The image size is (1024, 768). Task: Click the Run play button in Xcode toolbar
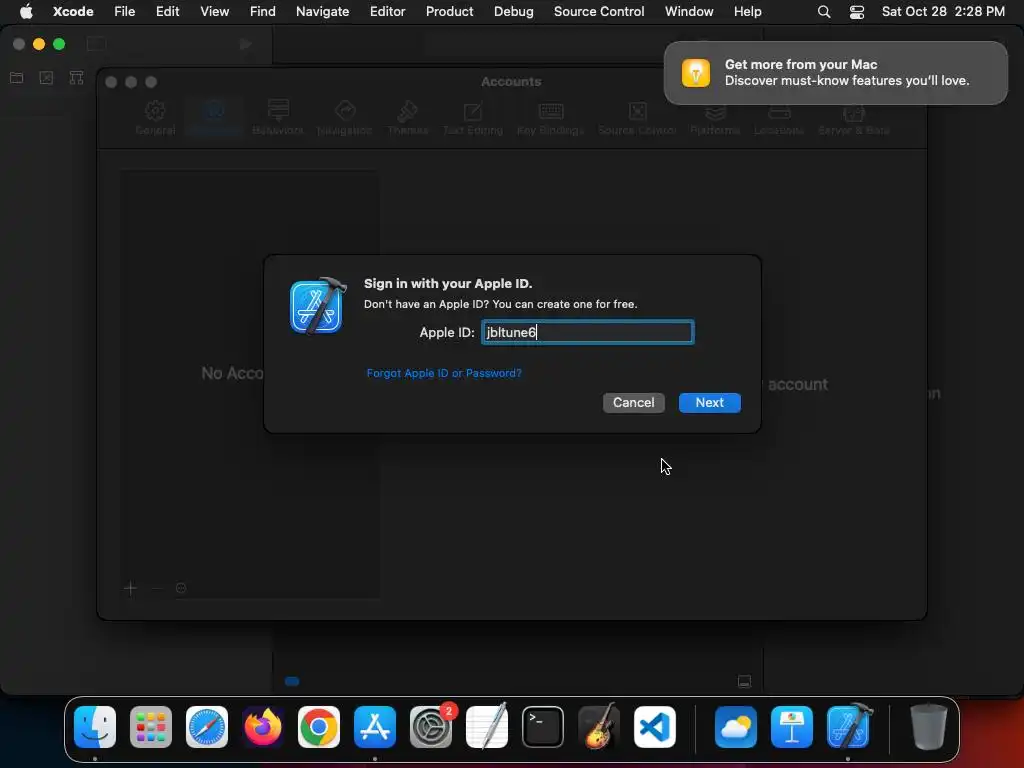pyautogui.click(x=246, y=44)
